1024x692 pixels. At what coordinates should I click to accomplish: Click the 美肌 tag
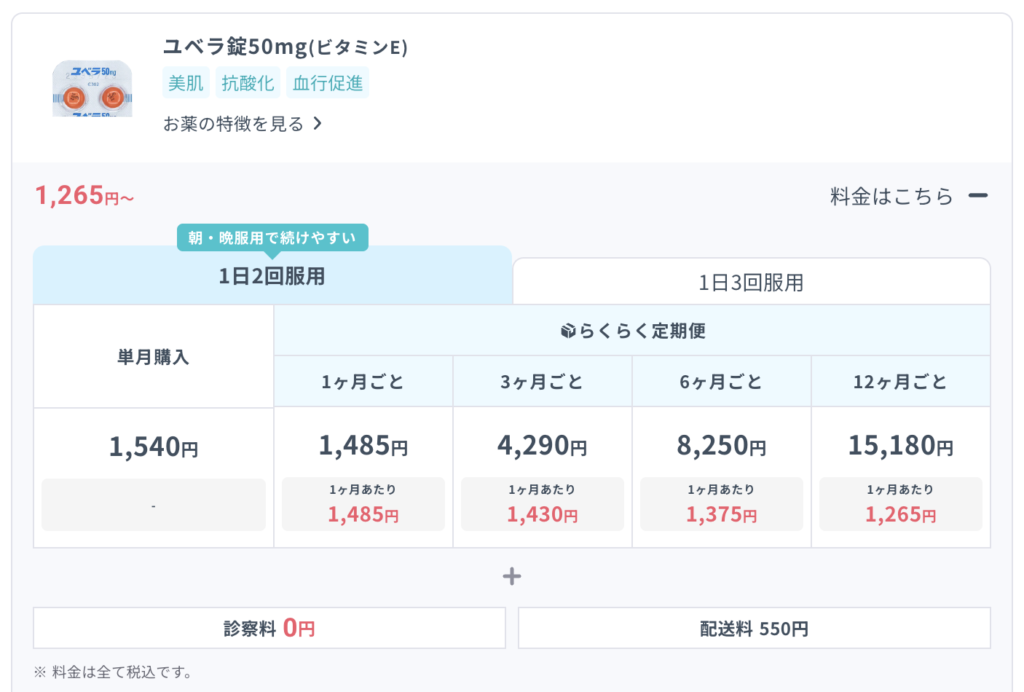(186, 83)
